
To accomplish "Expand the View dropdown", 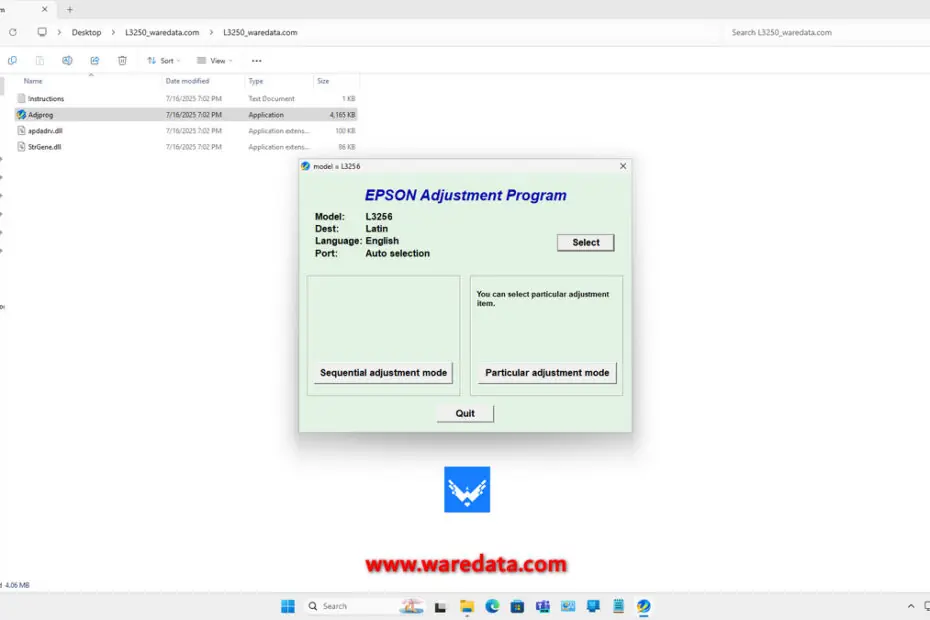I will pyautogui.click(x=215, y=61).
